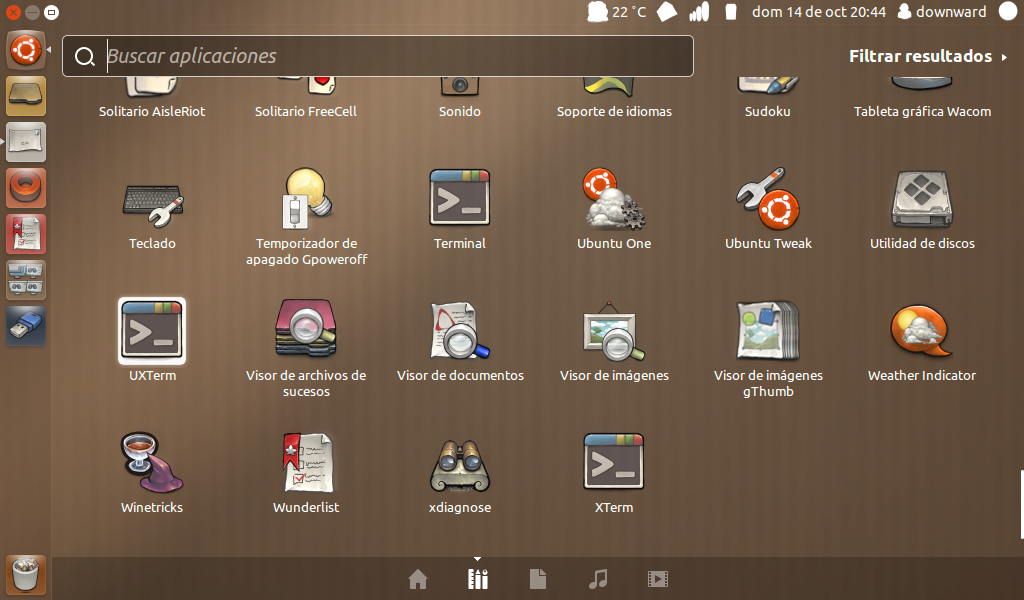Launch Wunderlist from the app grid
The width and height of the screenshot is (1024, 600).
click(x=306, y=463)
